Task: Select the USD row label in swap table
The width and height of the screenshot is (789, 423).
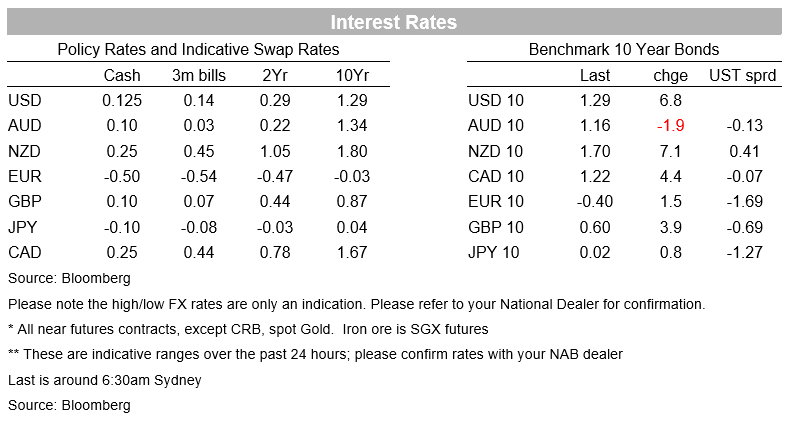Action: (25, 101)
